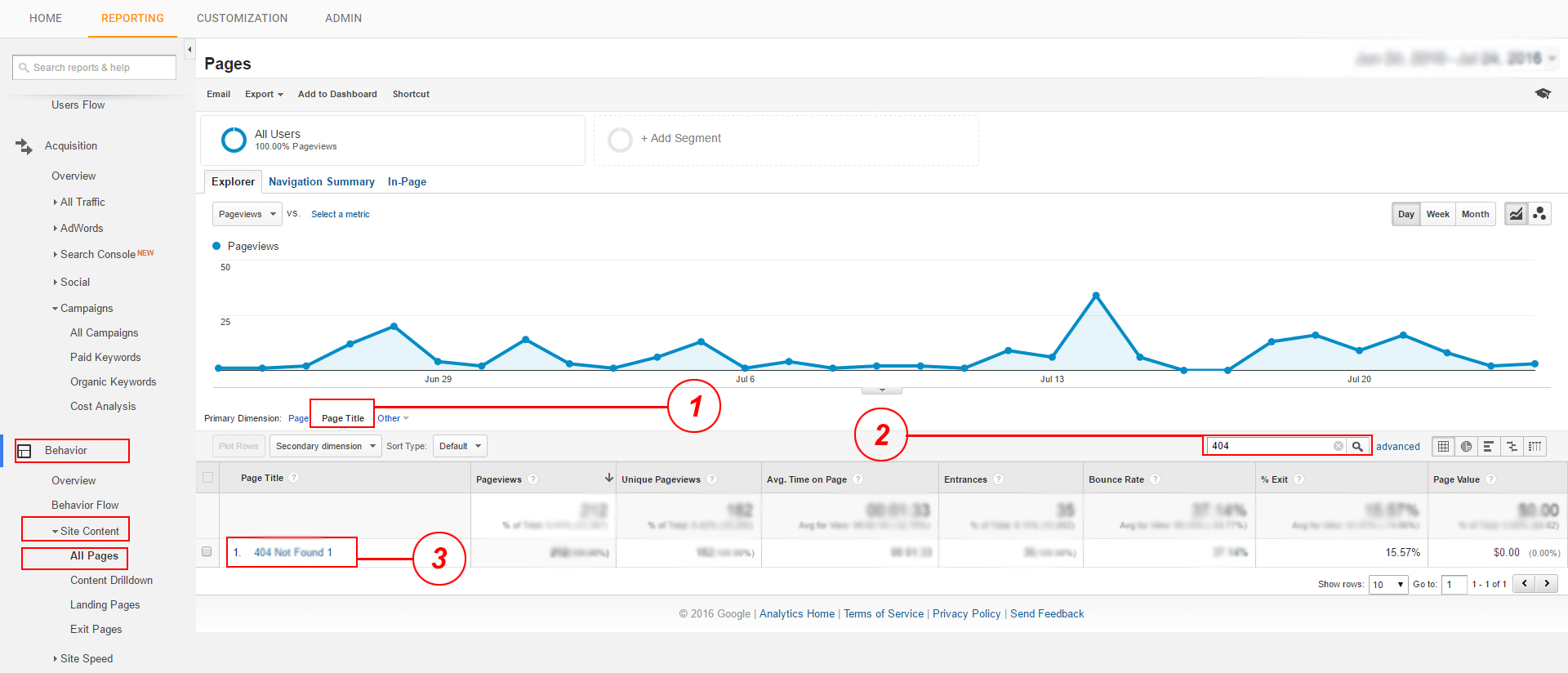Click the All Users segment circle
This screenshot has height=673, width=1568.
[x=234, y=140]
